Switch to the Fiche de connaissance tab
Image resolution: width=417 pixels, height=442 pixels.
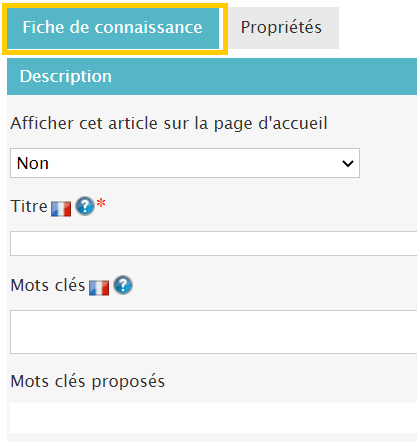[113, 28]
